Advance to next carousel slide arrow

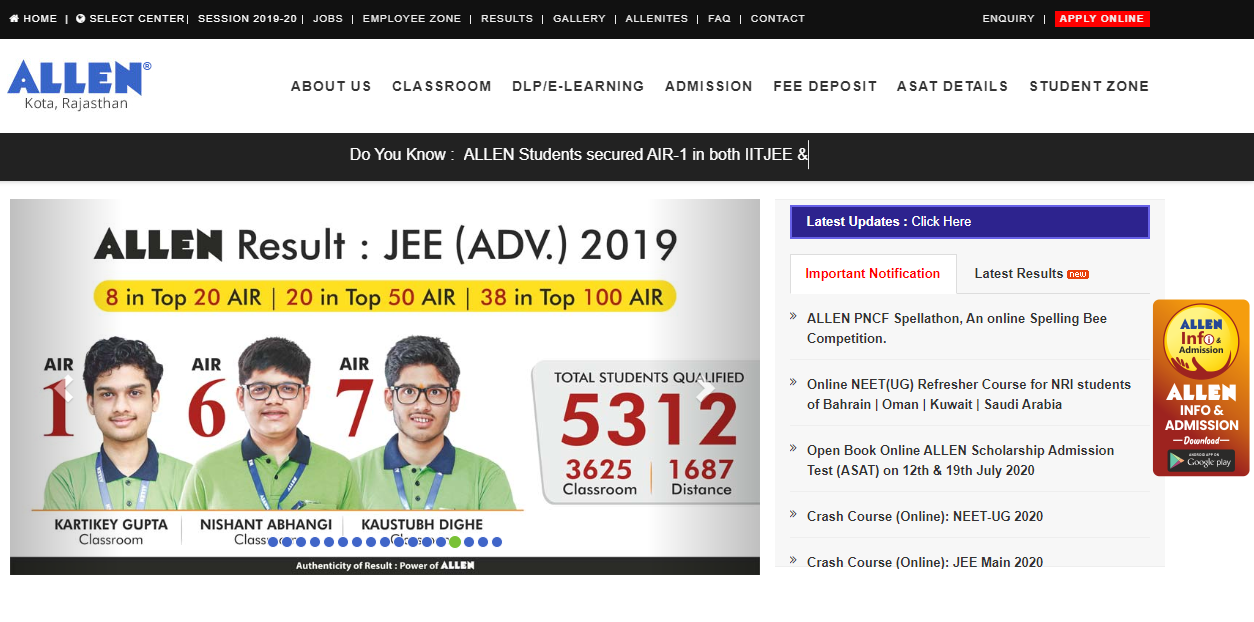click(x=704, y=388)
